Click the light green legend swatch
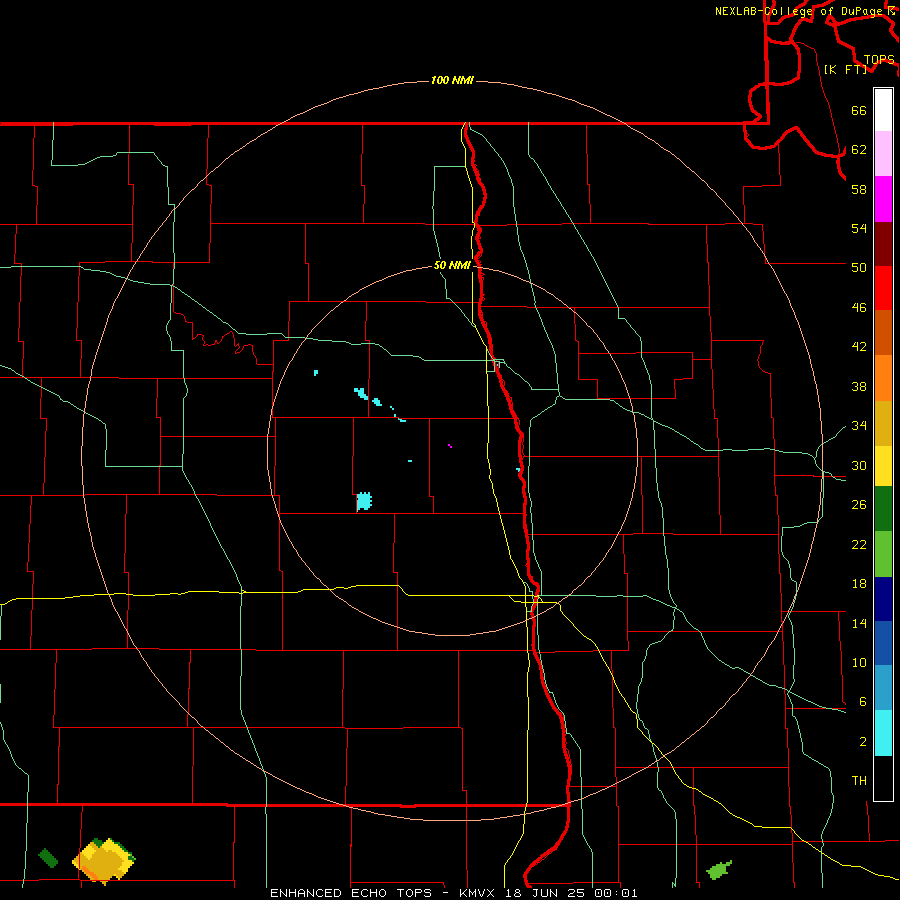900x900 pixels. pyautogui.click(x=883, y=554)
